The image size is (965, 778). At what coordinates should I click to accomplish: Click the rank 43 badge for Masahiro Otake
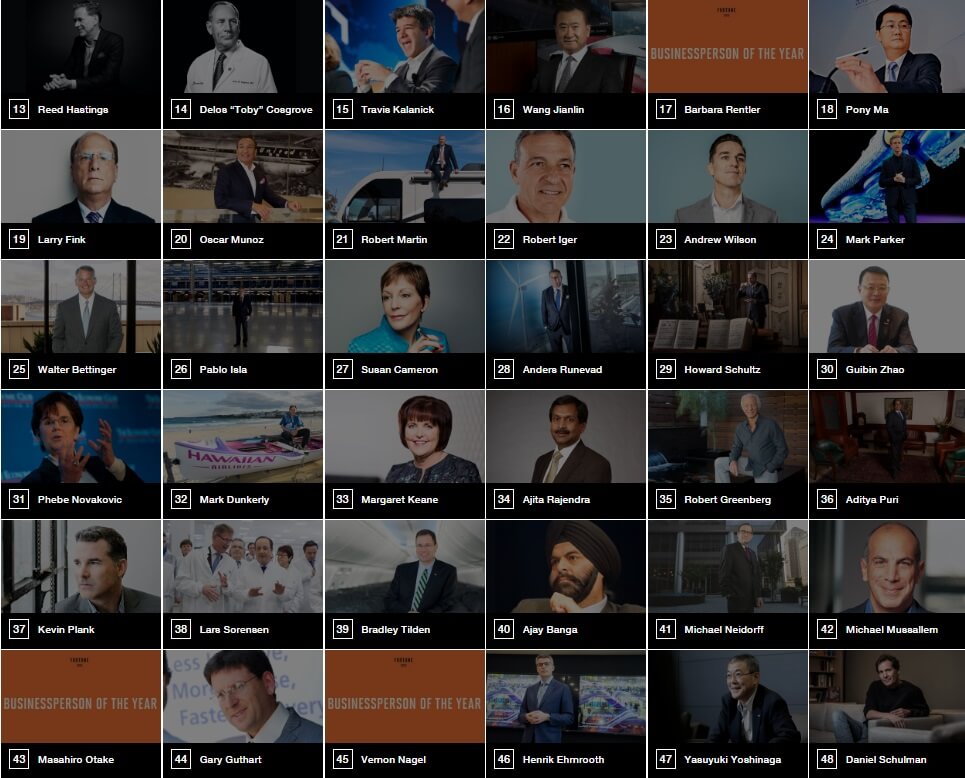click(x=19, y=759)
